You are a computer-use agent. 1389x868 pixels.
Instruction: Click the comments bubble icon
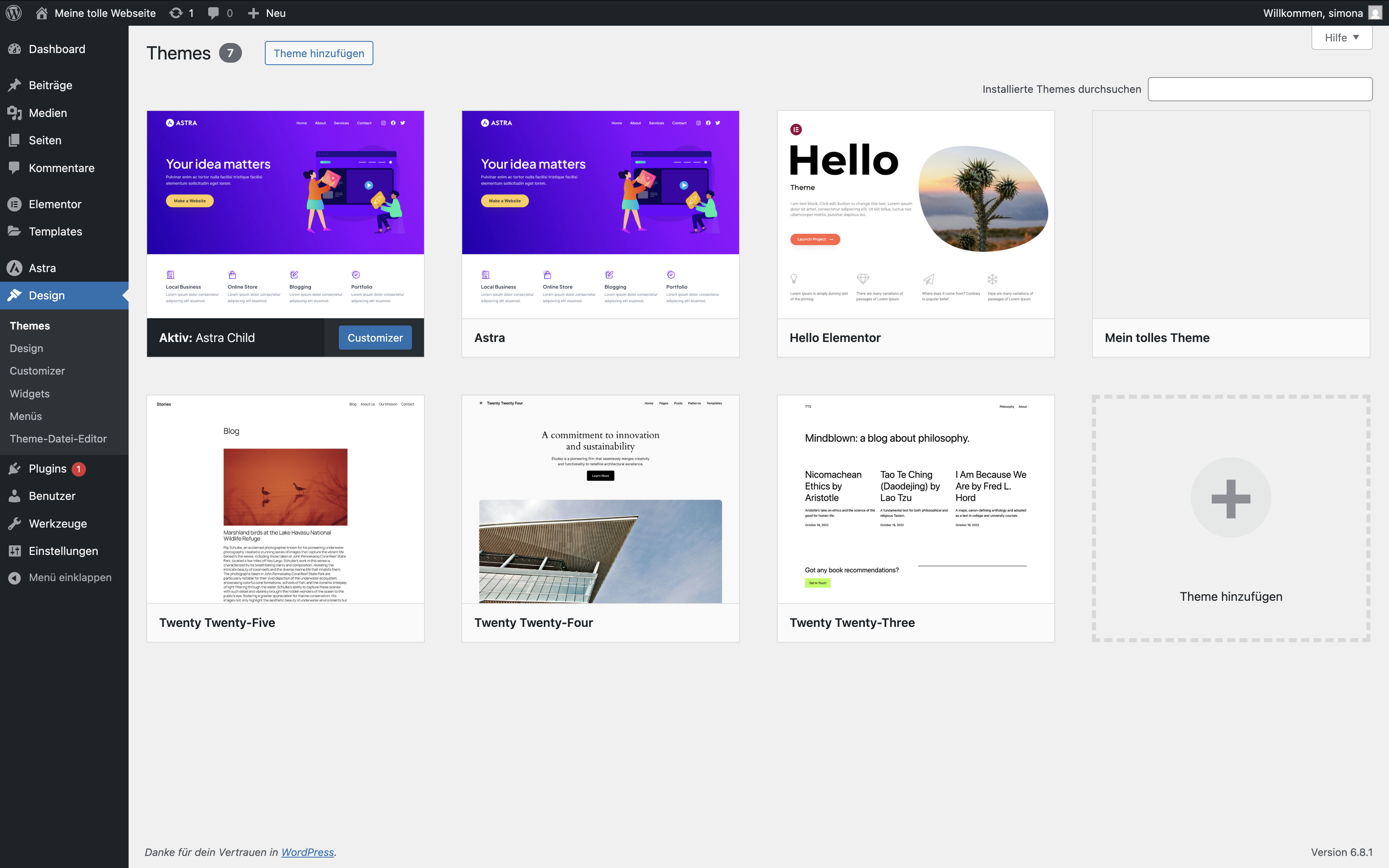pos(213,12)
